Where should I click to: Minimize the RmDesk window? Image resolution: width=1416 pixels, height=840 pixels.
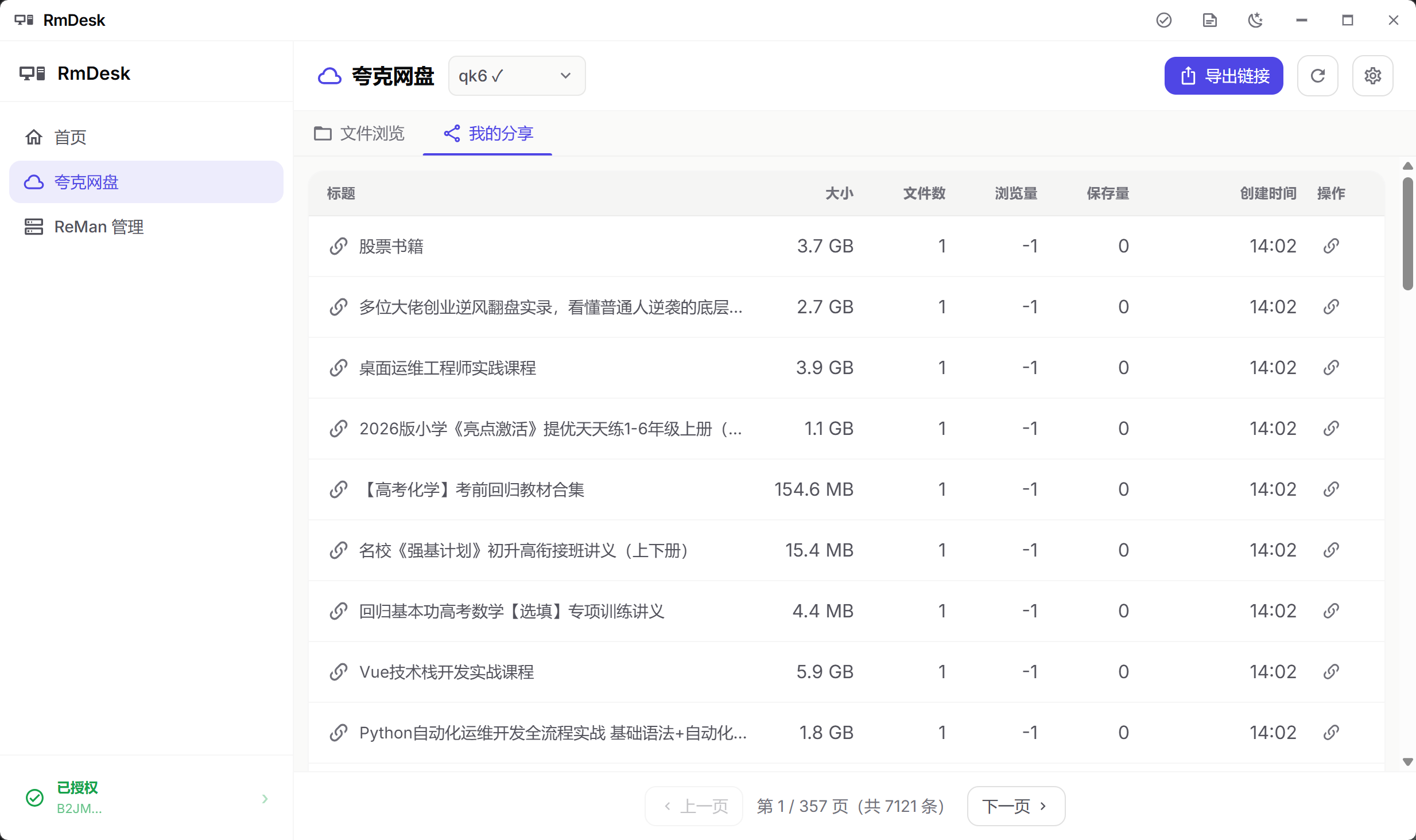pyautogui.click(x=1301, y=20)
